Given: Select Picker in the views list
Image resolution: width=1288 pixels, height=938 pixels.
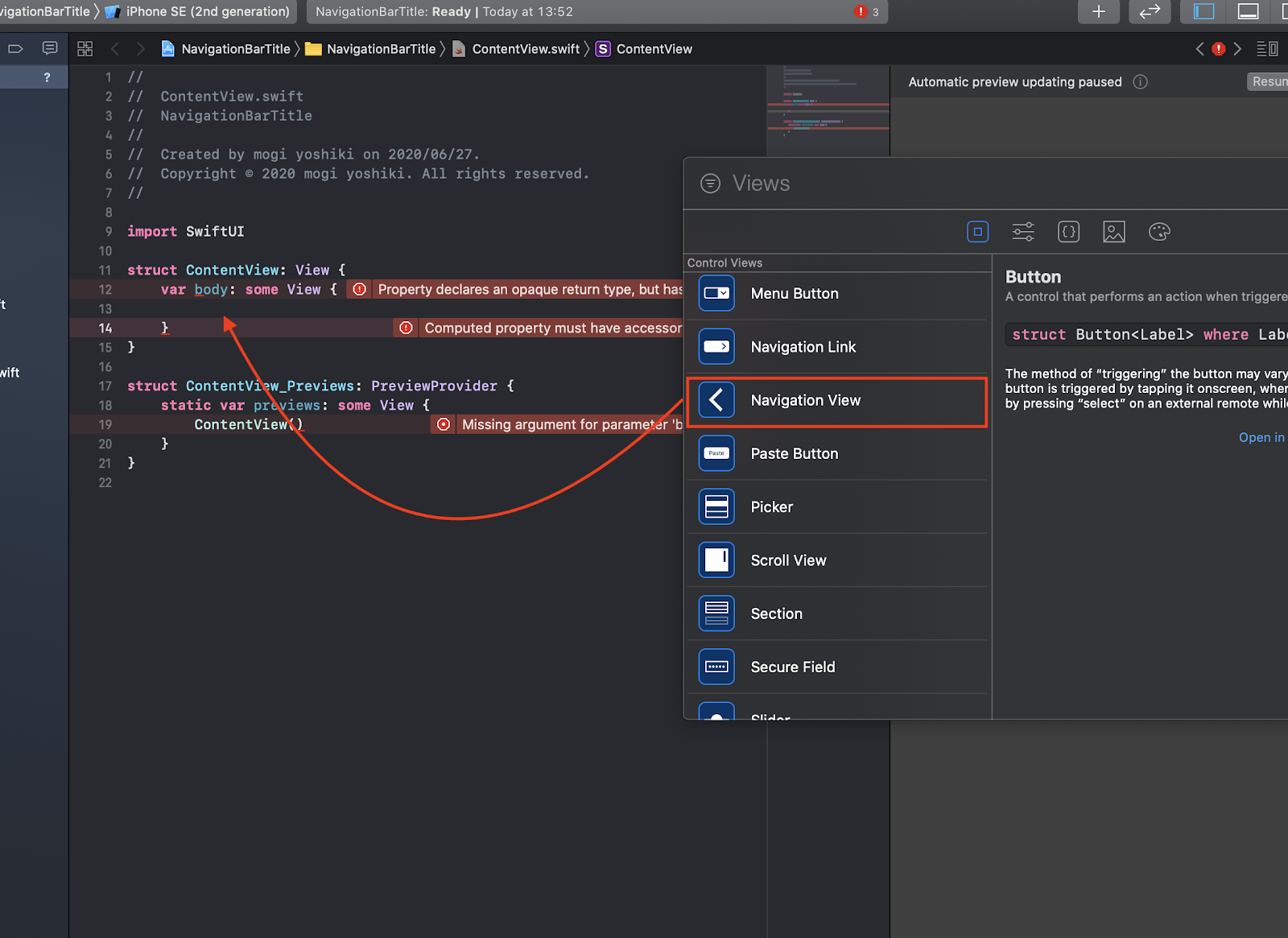Looking at the screenshot, I should 836,507.
